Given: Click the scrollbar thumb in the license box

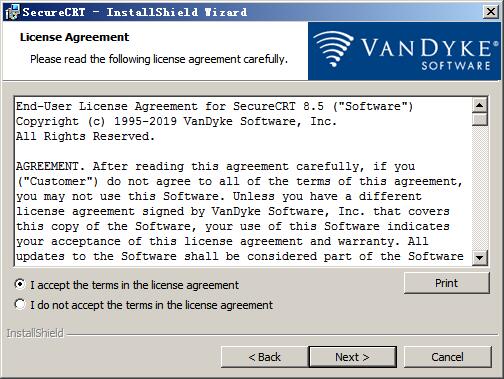Looking at the screenshot, I should 480,119.
